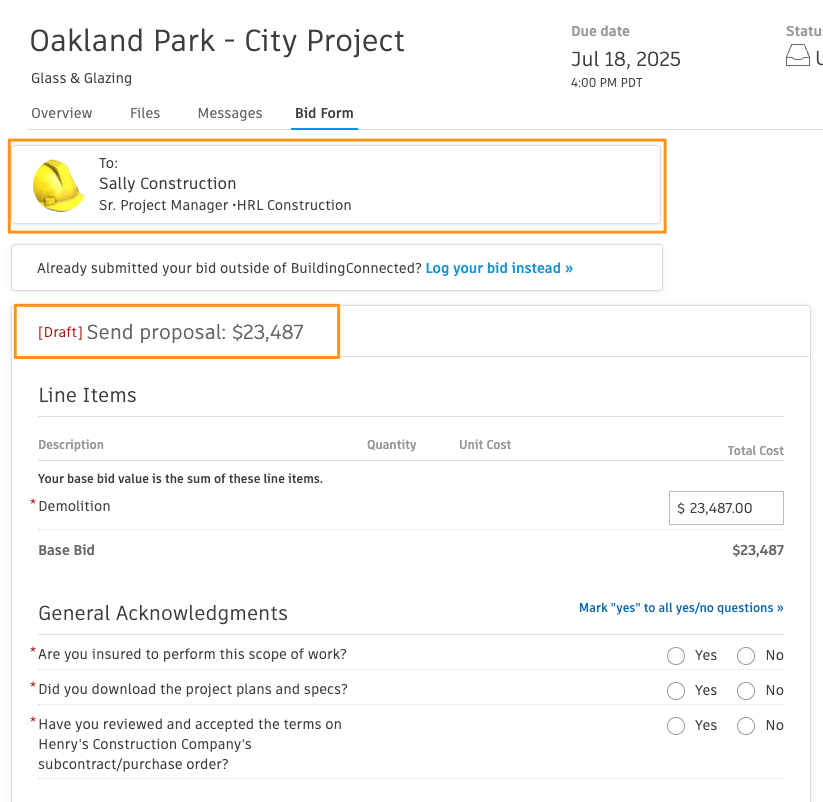Mark Yes for reviewed and accepted terms
This screenshot has height=802, width=823.
tap(676, 726)
